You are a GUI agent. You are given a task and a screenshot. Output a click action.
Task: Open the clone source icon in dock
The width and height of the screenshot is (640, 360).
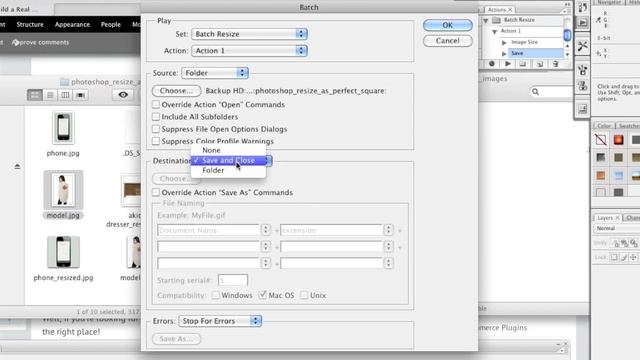point(582,86)
